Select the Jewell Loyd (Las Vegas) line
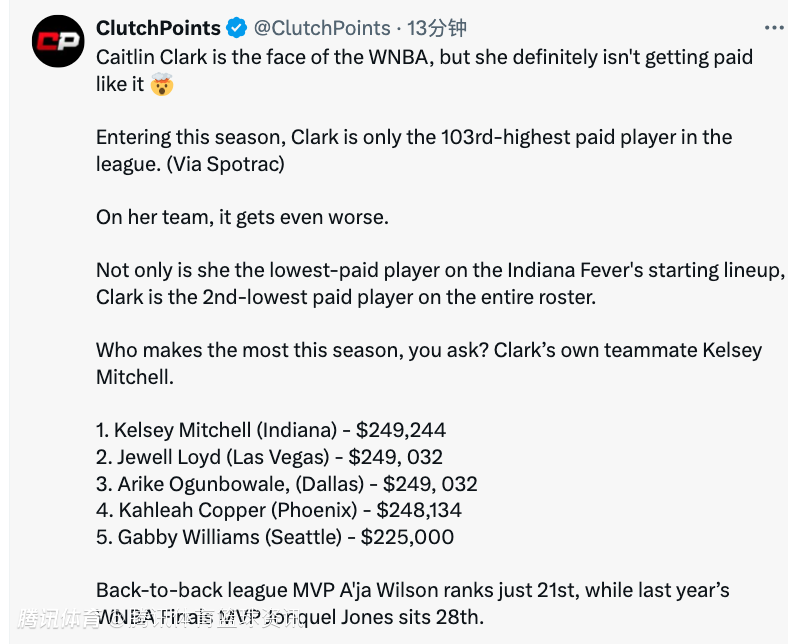The width and height of the screenshot is (788, 644). click(x=269, y=457)
